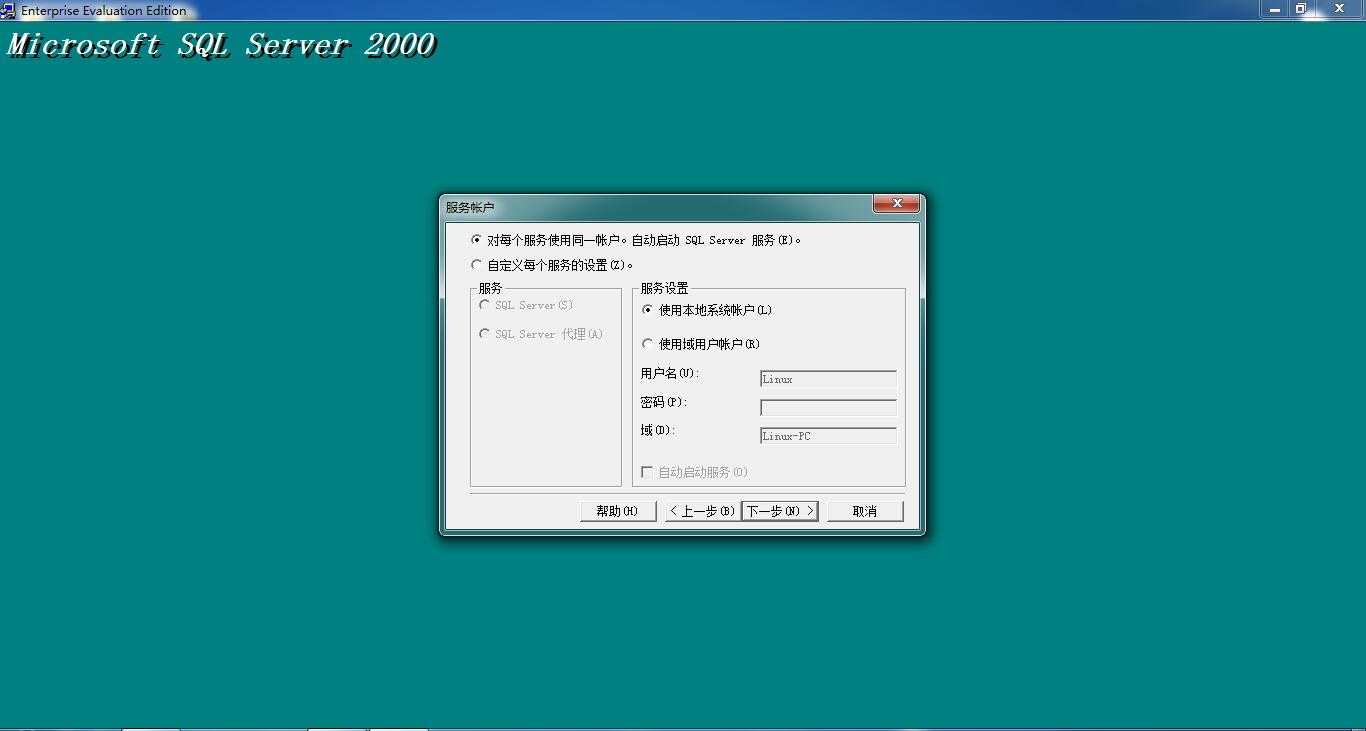
Task: Cancel setup with 取消 button
Action: pos(865,511)
